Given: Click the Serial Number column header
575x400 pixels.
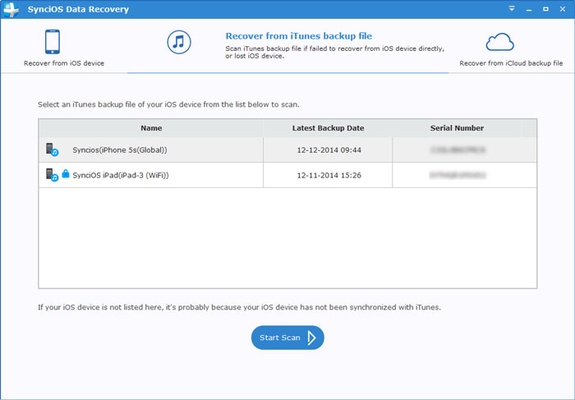Looking at the screenshot, I should [457, 128].
